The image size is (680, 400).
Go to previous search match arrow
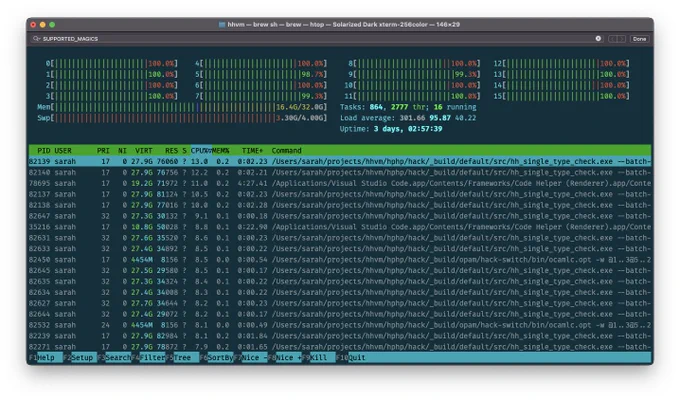612,39
